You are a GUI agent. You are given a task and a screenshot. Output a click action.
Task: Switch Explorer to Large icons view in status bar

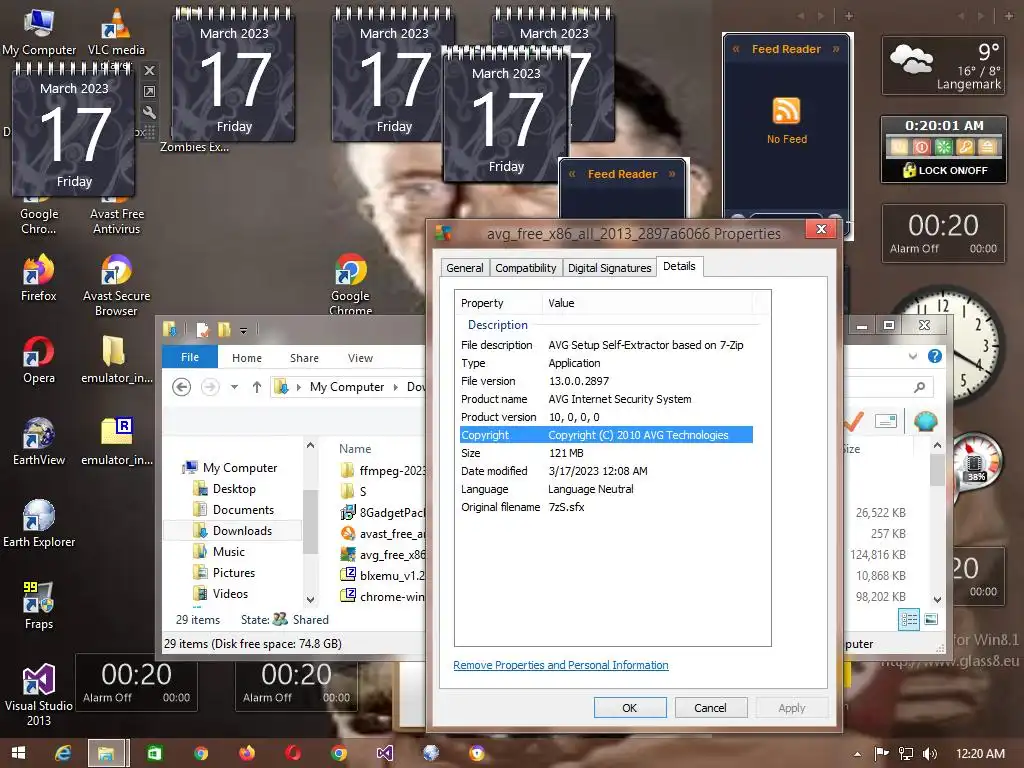coord(931,619)
